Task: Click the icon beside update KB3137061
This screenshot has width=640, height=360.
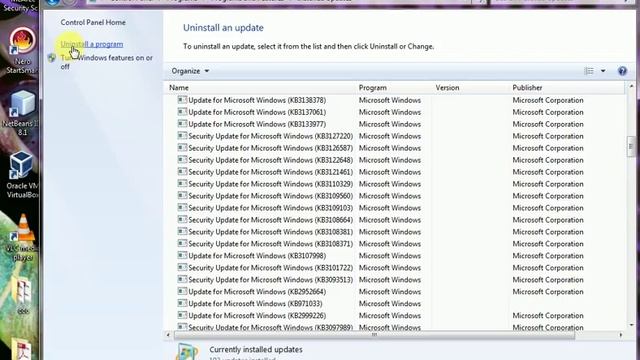Action: pos(182,111)
